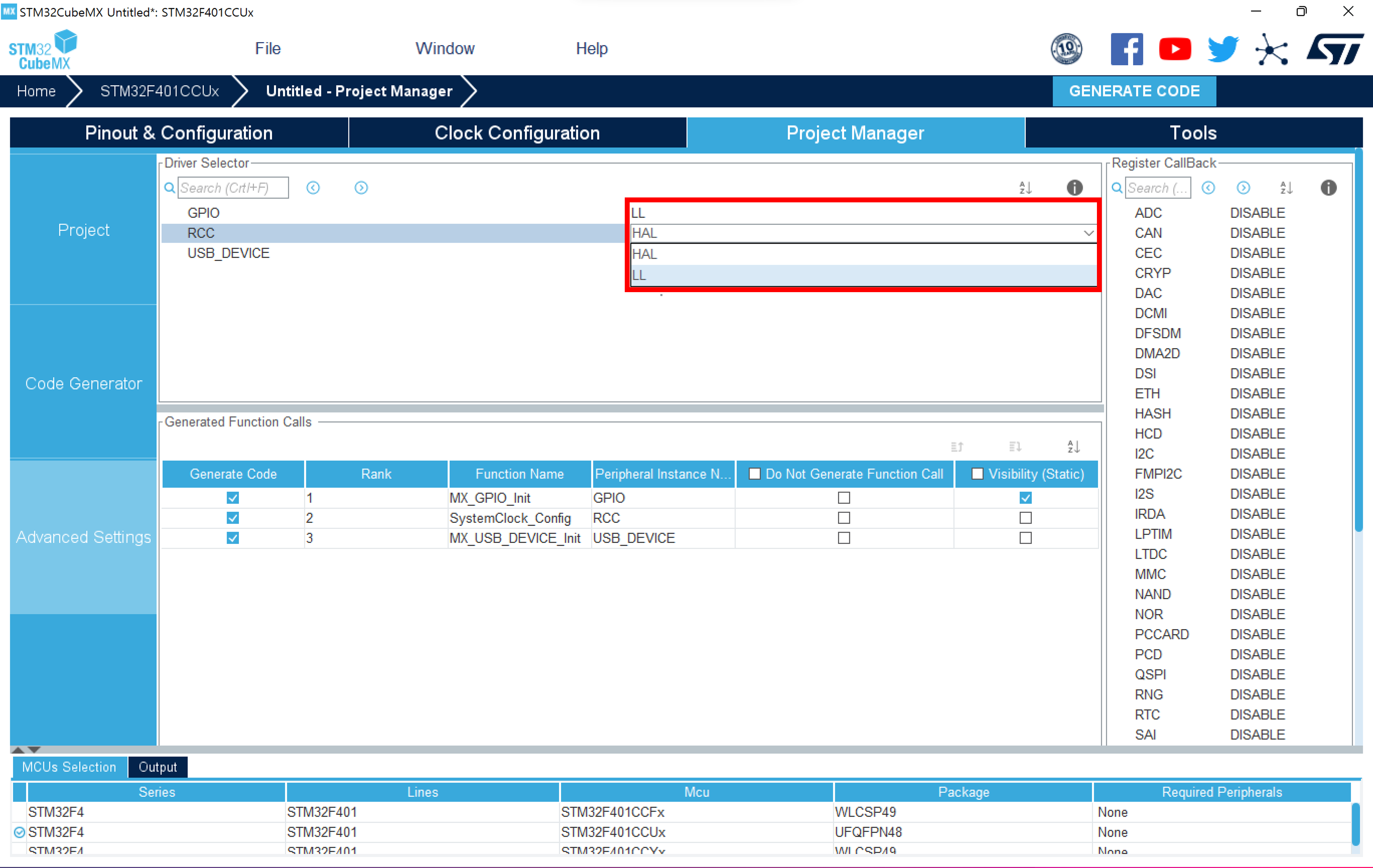Switch to the Output tab
This screenshot has height=868, width=1373.
pyautogui.click(x=158, y=767)
